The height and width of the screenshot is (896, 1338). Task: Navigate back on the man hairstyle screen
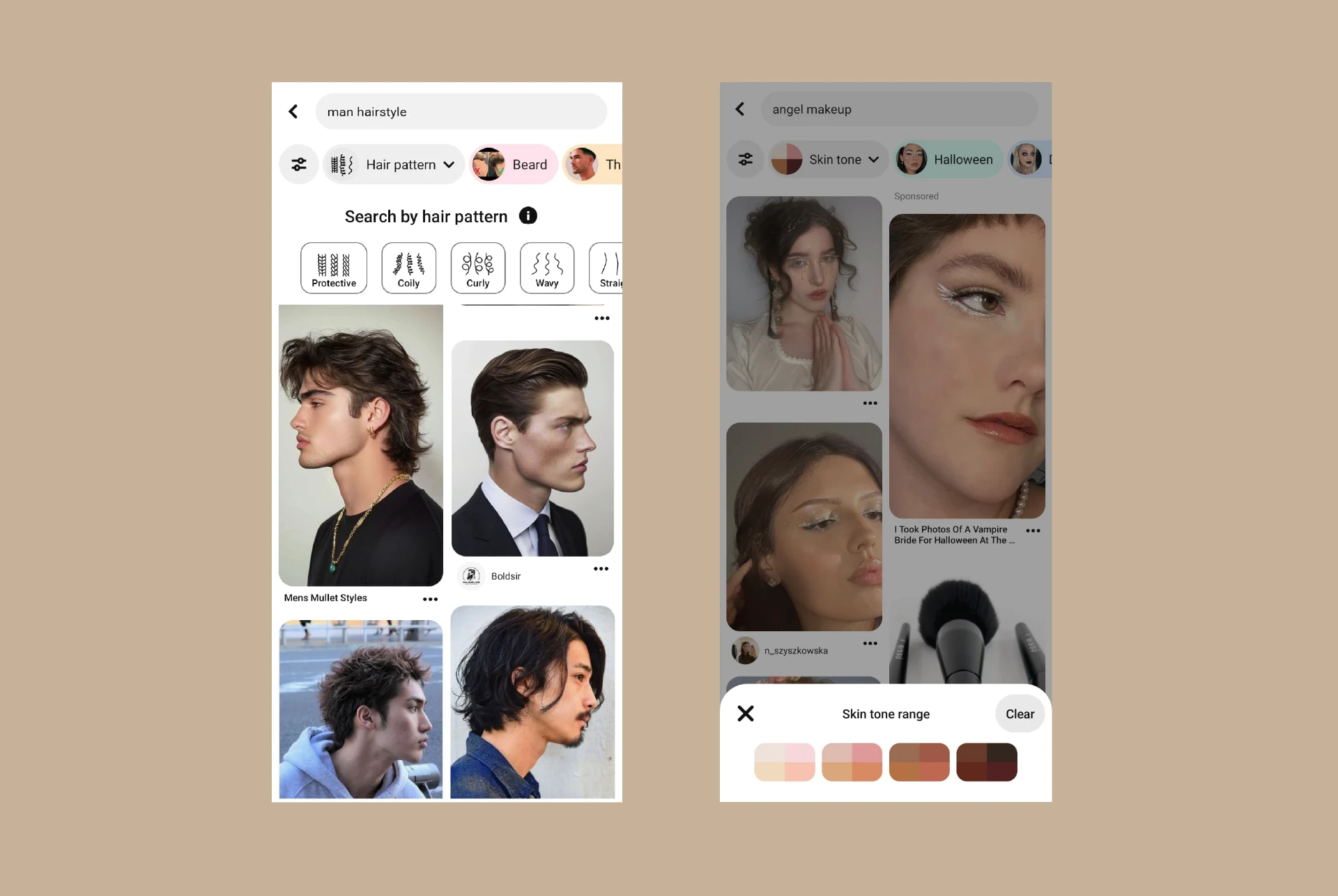(x=293, y=111)
